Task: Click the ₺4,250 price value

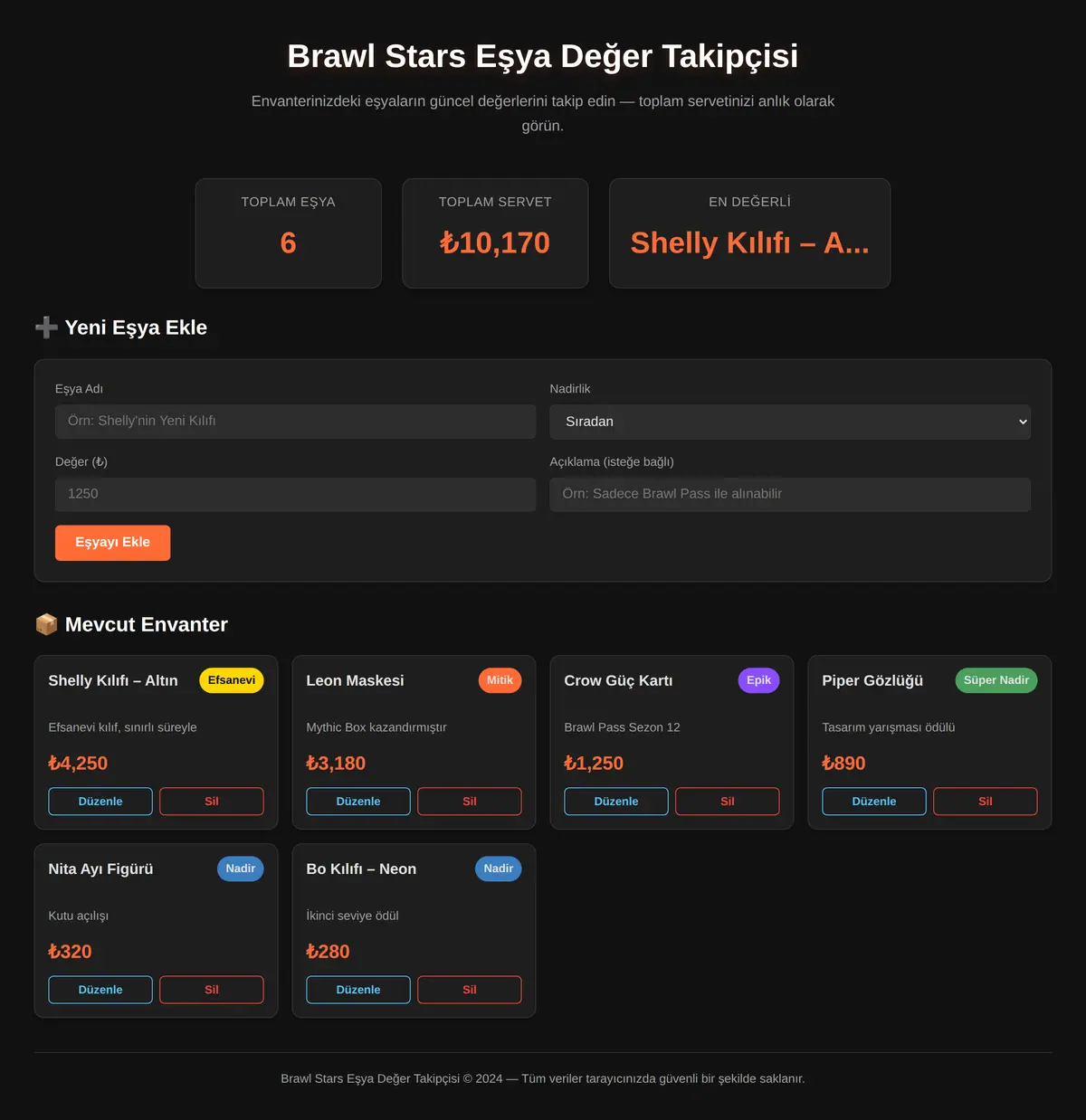Action: click(x=78, y=764)
